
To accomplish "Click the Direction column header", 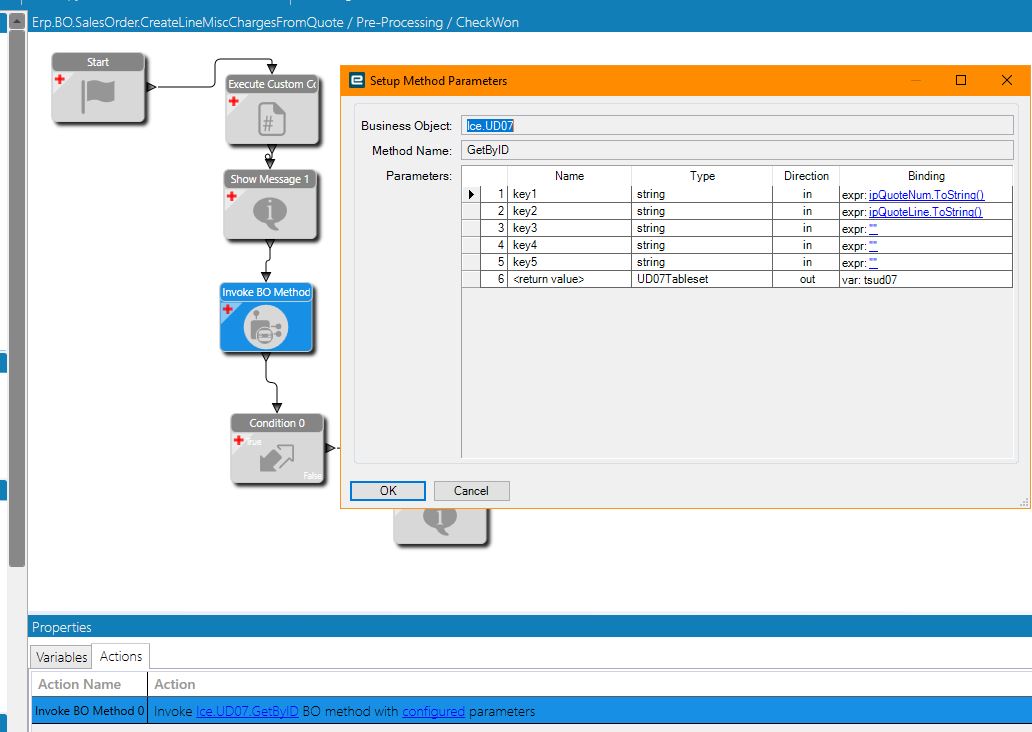I will click(806, 176).
